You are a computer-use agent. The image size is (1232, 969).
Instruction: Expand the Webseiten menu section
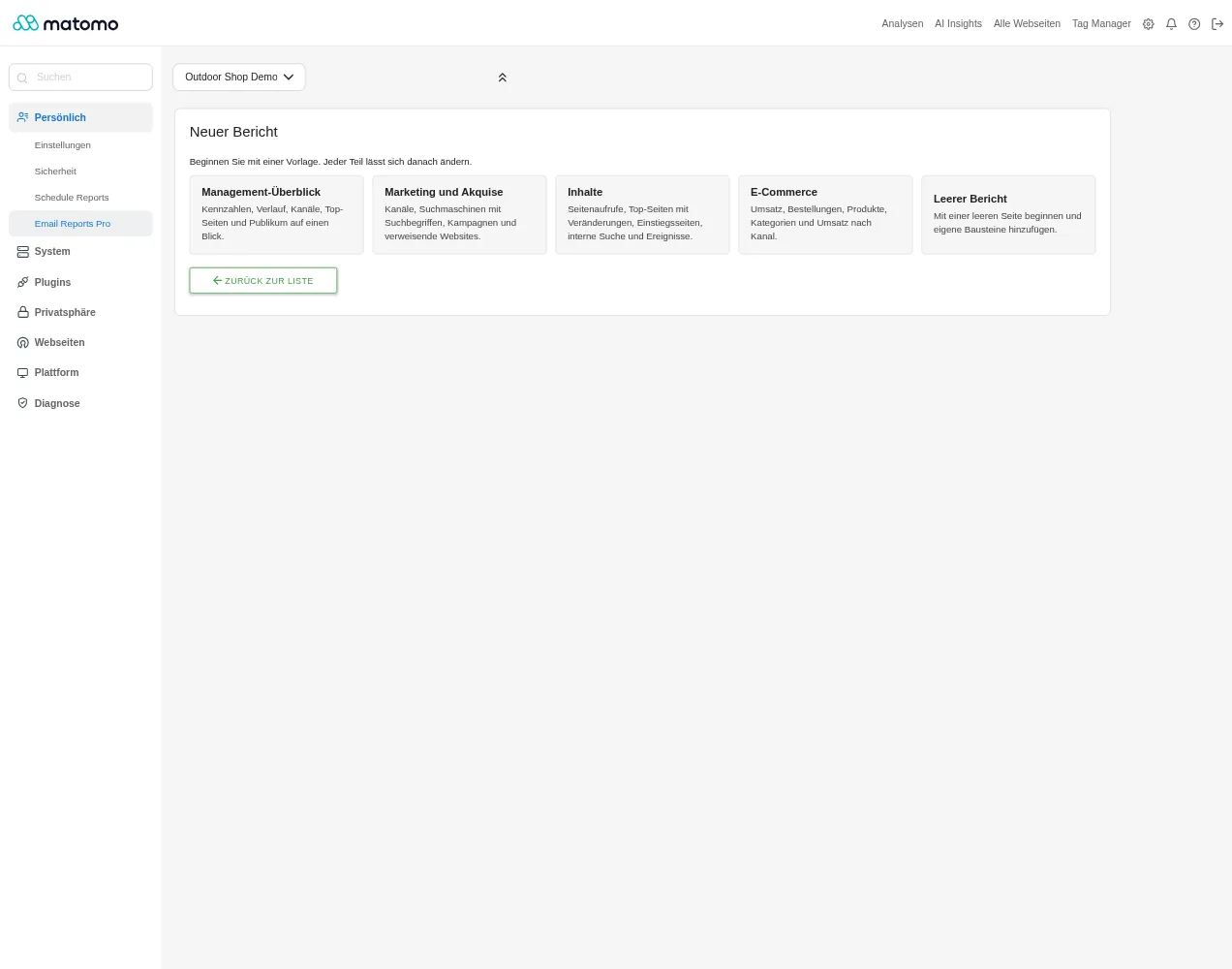pyautogui.click(x=80, y=343)
